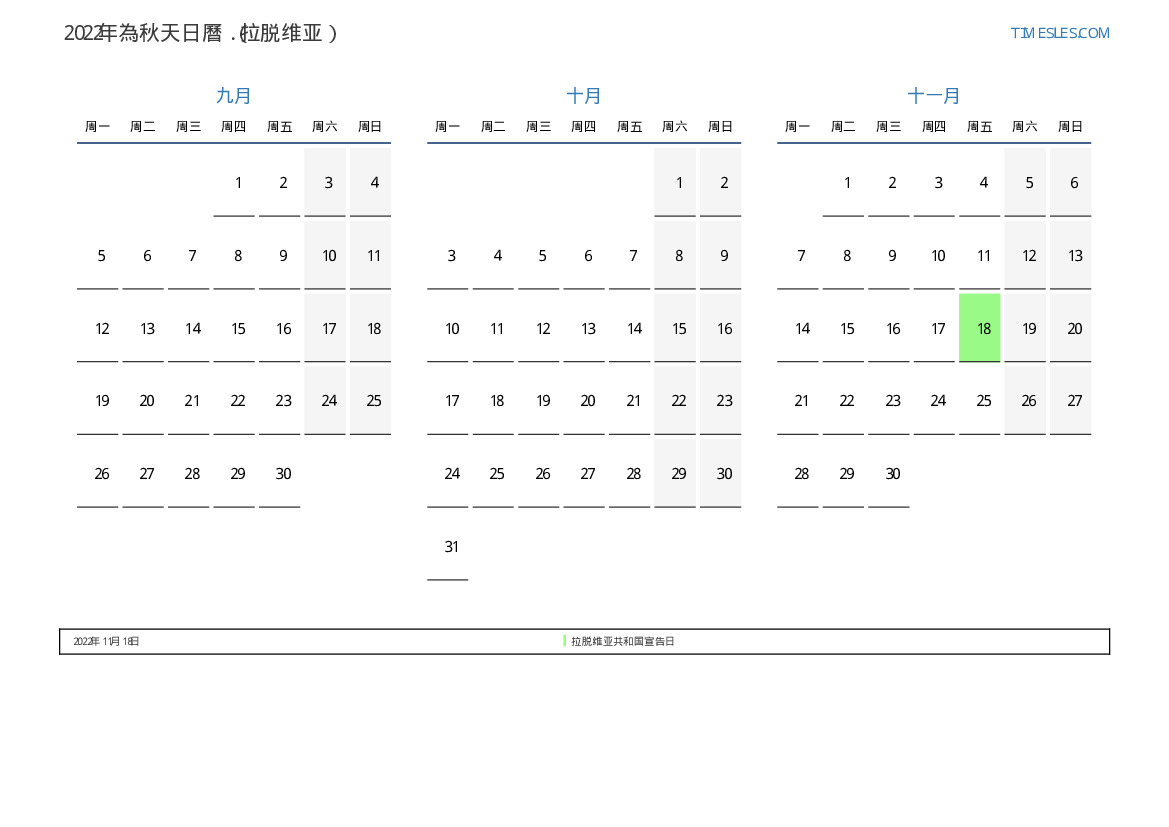The width and height of the screenshot is (1169, 827).
Task: Click the 周日 header under 十一月
Action: click(x=1070, y=127)
